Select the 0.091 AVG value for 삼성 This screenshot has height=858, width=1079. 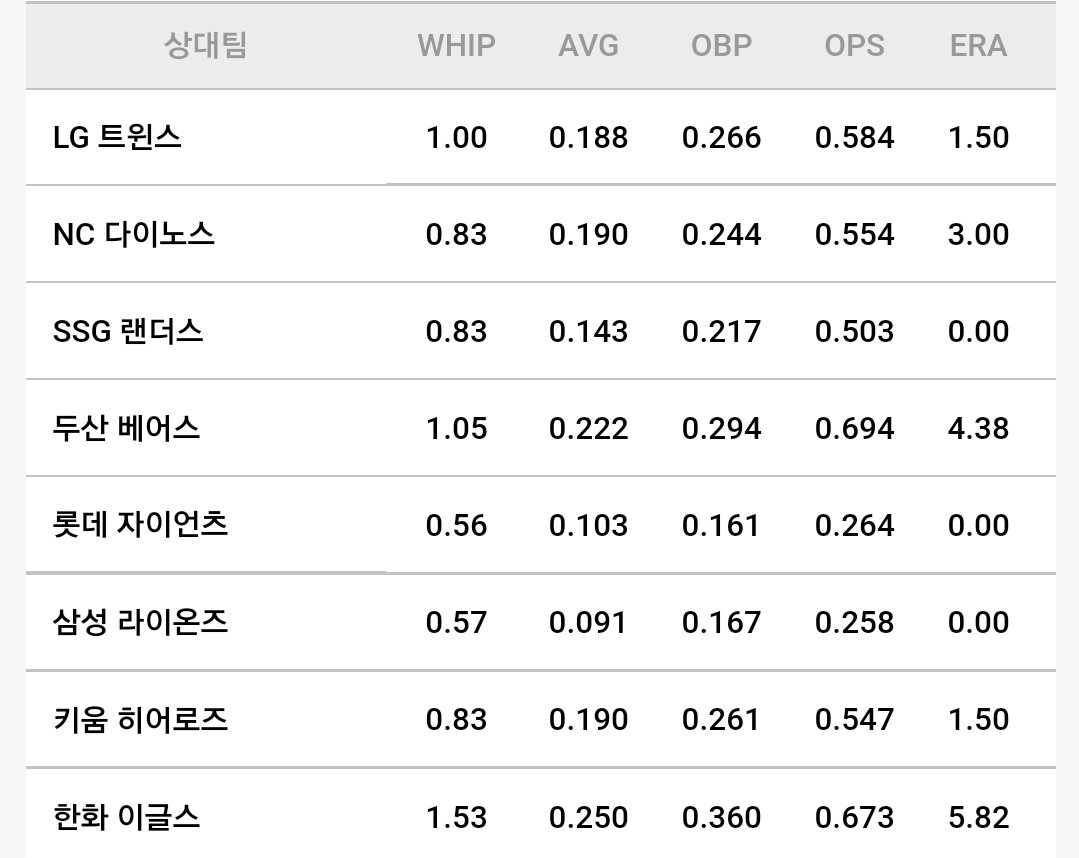[x=588, y=623]
